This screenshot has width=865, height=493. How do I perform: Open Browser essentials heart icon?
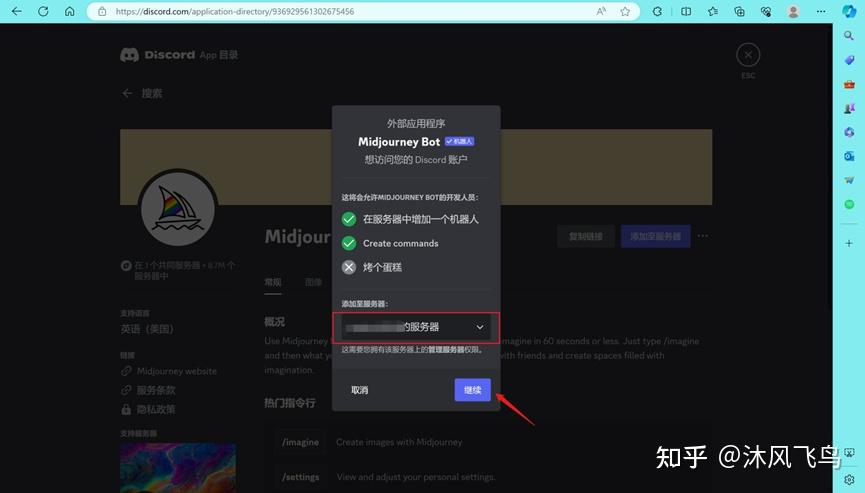tap(766, 11)
